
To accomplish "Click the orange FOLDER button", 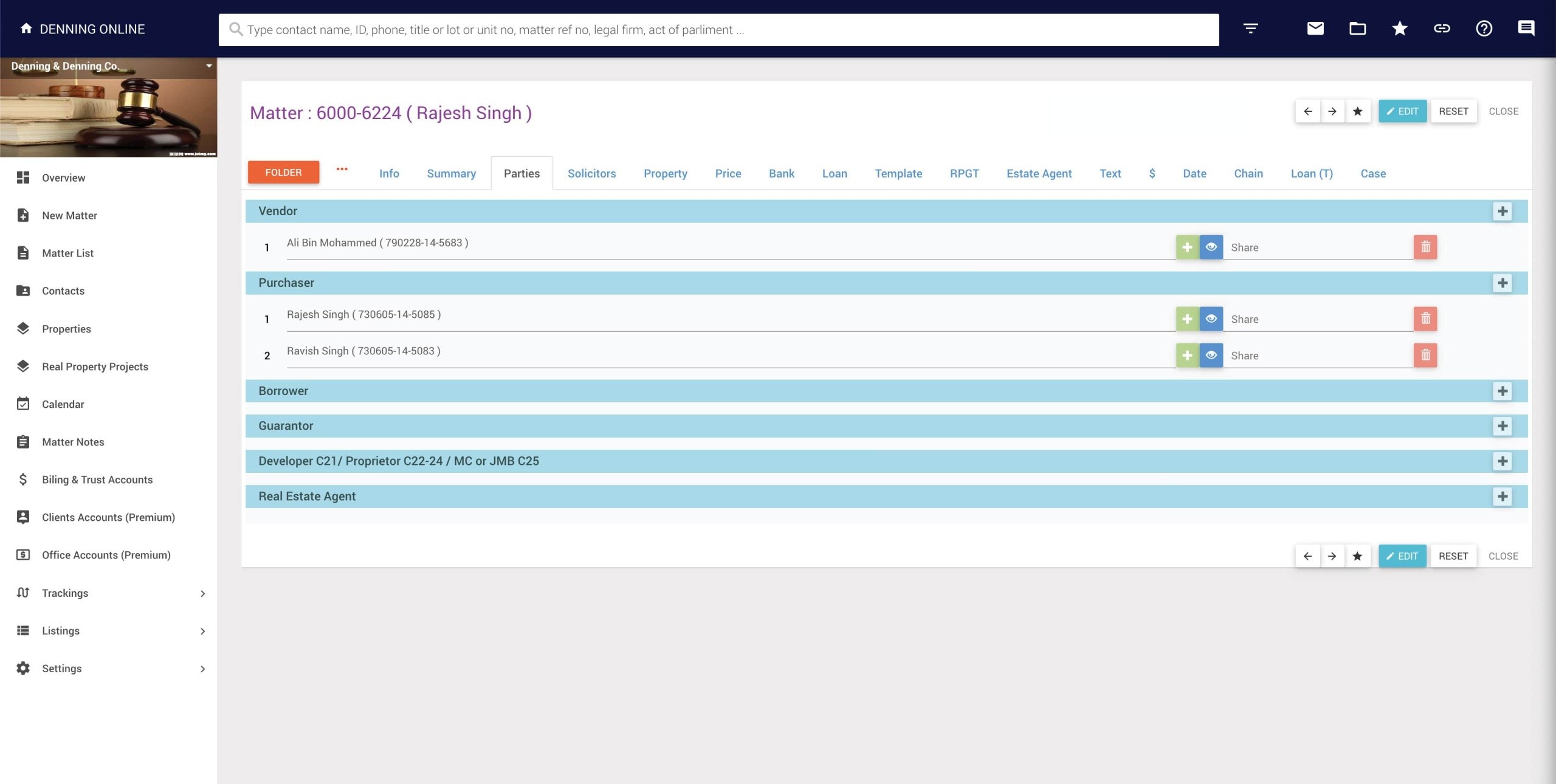I will 283,173.
